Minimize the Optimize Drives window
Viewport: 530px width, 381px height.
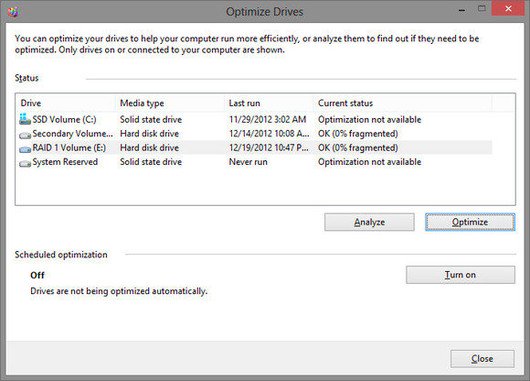click(x=462, y=10)
